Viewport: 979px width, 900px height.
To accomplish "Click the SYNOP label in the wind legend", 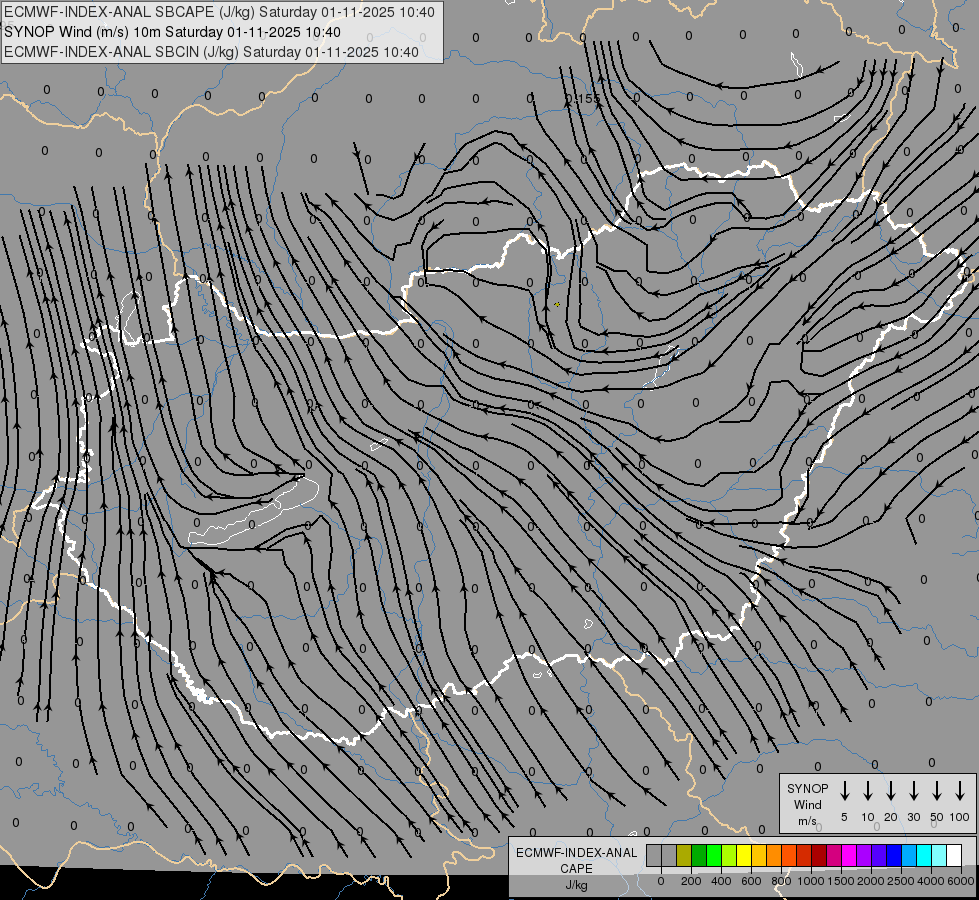I will click(807, 789).
